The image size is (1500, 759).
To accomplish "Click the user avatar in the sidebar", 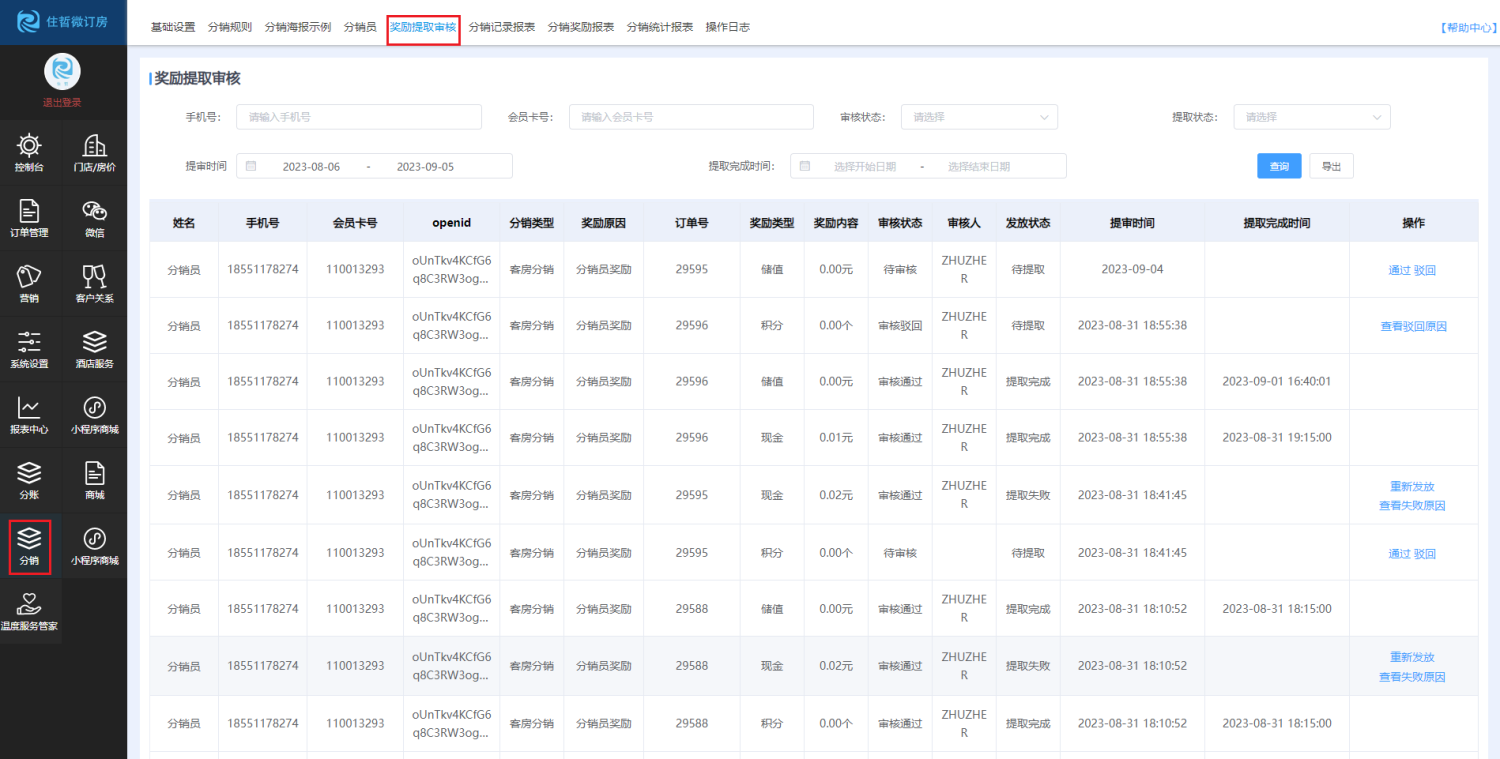I will click(x=62, y=70).
